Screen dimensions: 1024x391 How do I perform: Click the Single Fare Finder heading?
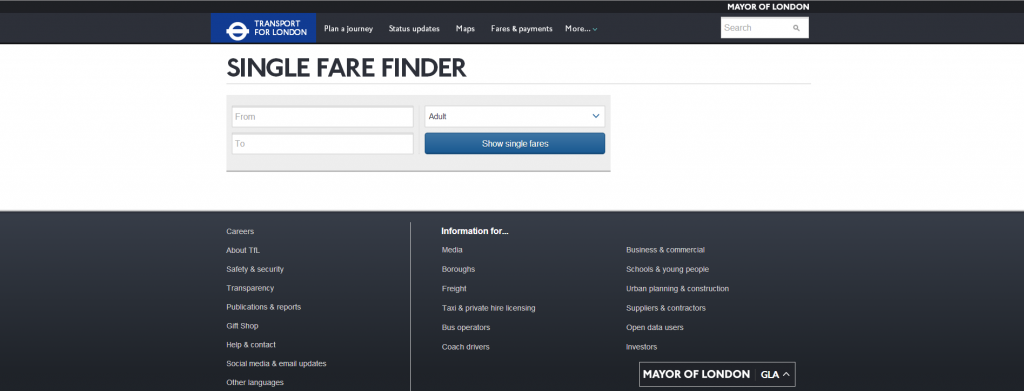[x=347, y=68]
